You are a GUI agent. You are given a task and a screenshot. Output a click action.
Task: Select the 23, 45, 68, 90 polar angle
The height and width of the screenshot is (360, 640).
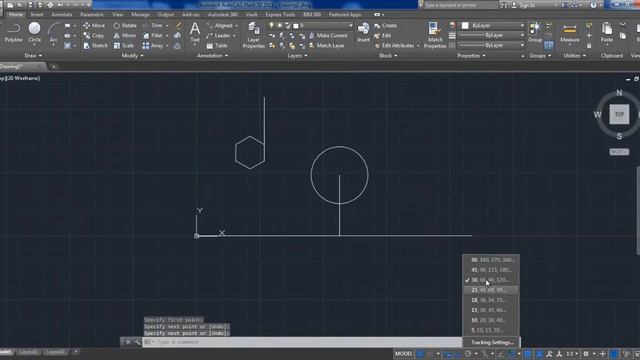[x=491, y=290]
